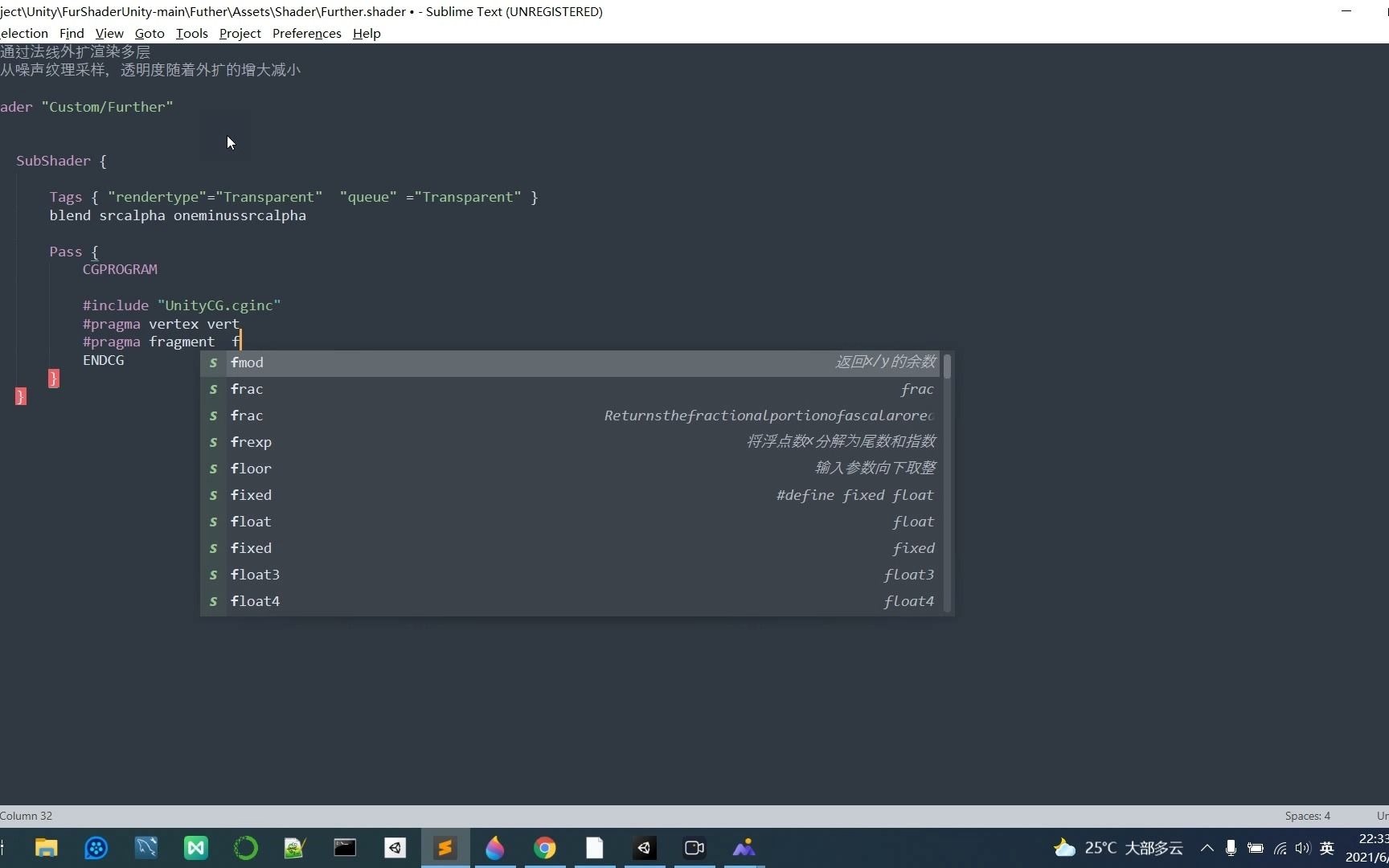1389x868 pixels.
Task: Minimize the Sublime Text window
Action: pyautogui.click(x=1346, y=11)
